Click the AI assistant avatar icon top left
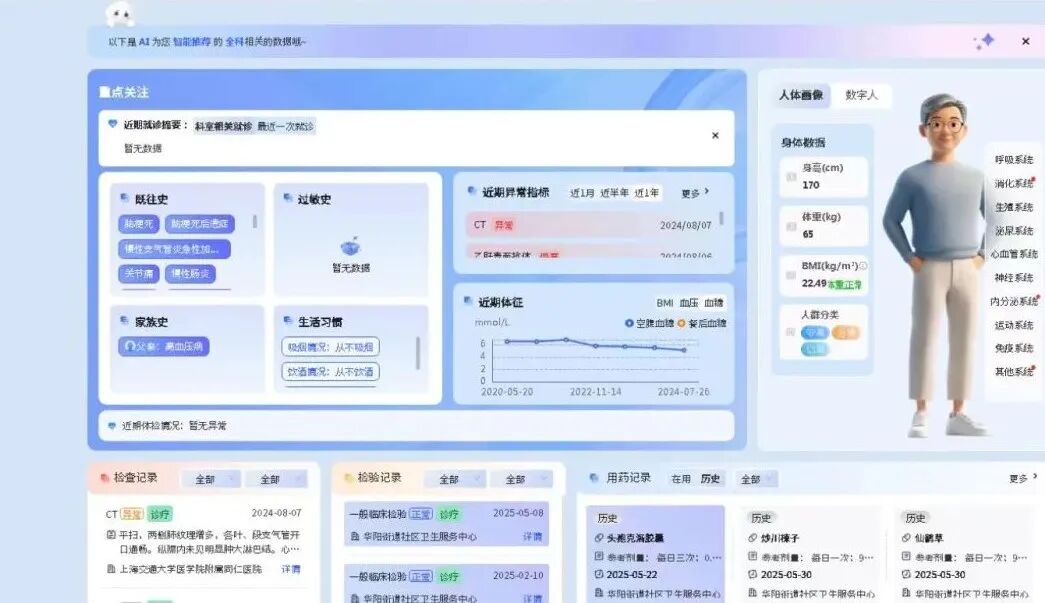Screen dimensions: 1045x603 click(122, 16)
